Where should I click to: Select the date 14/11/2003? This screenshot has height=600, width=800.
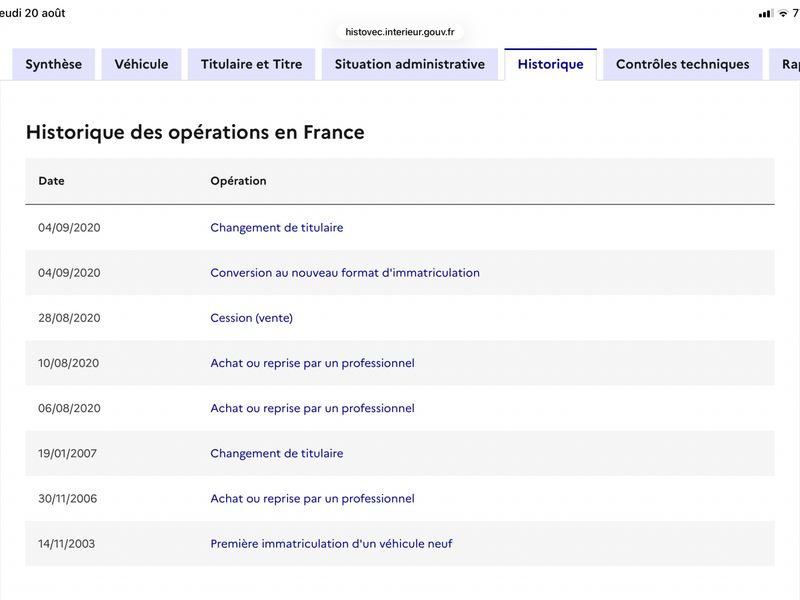point(66,544)
